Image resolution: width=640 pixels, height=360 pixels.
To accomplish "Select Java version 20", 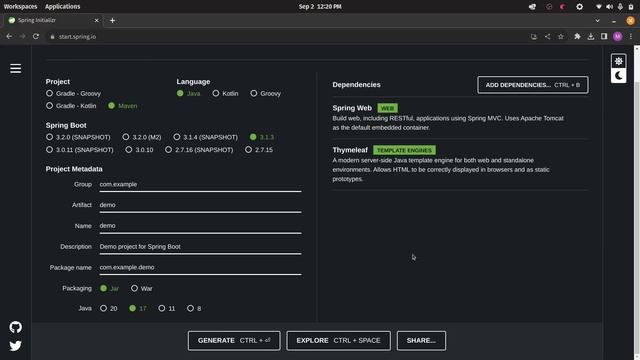I will 109,309.
